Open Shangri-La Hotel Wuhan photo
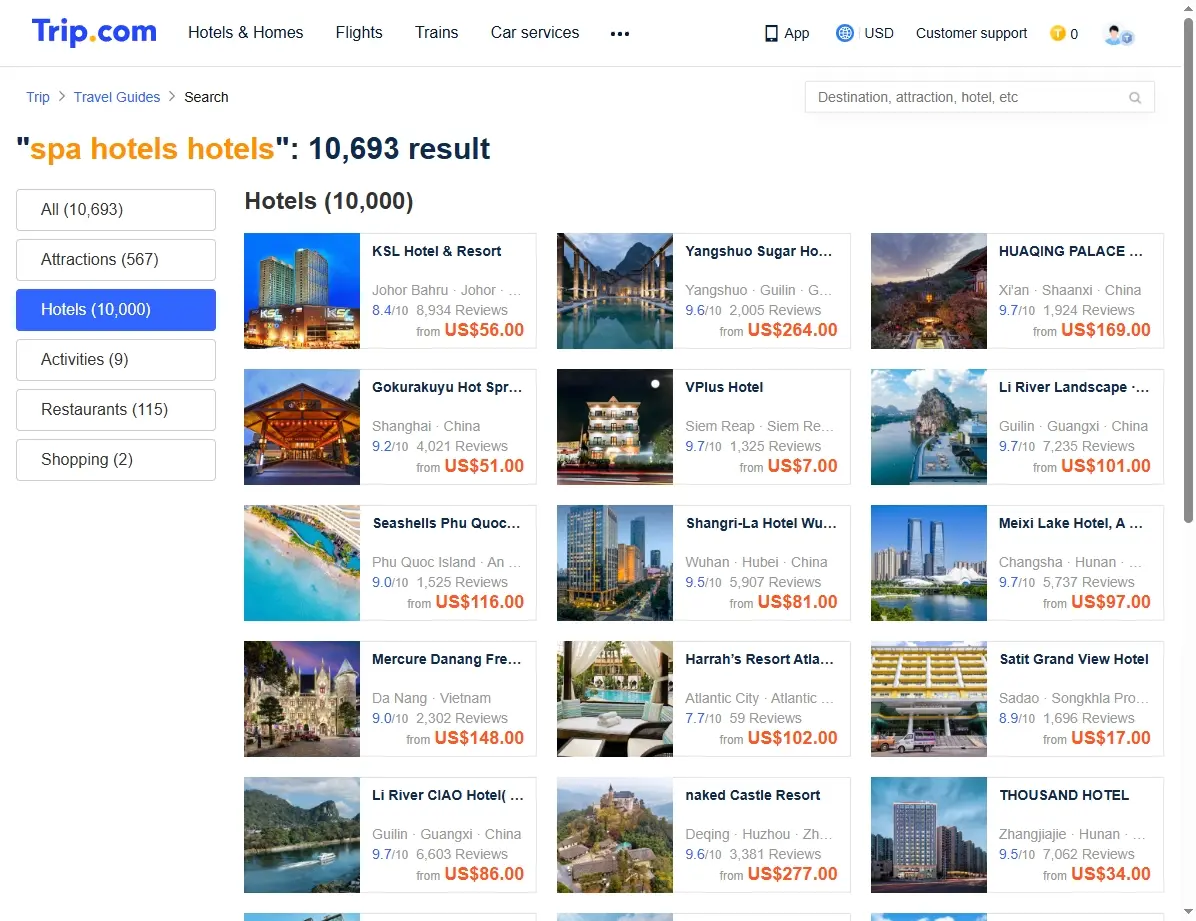 (615, 562)
